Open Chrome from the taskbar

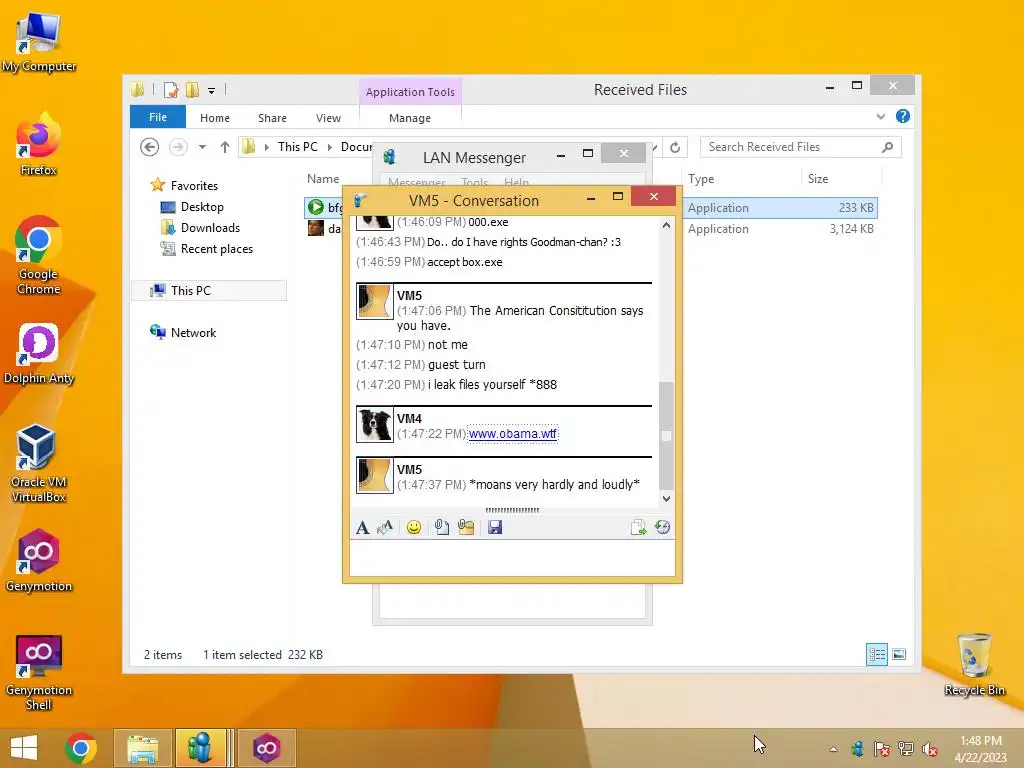(81, 748)
